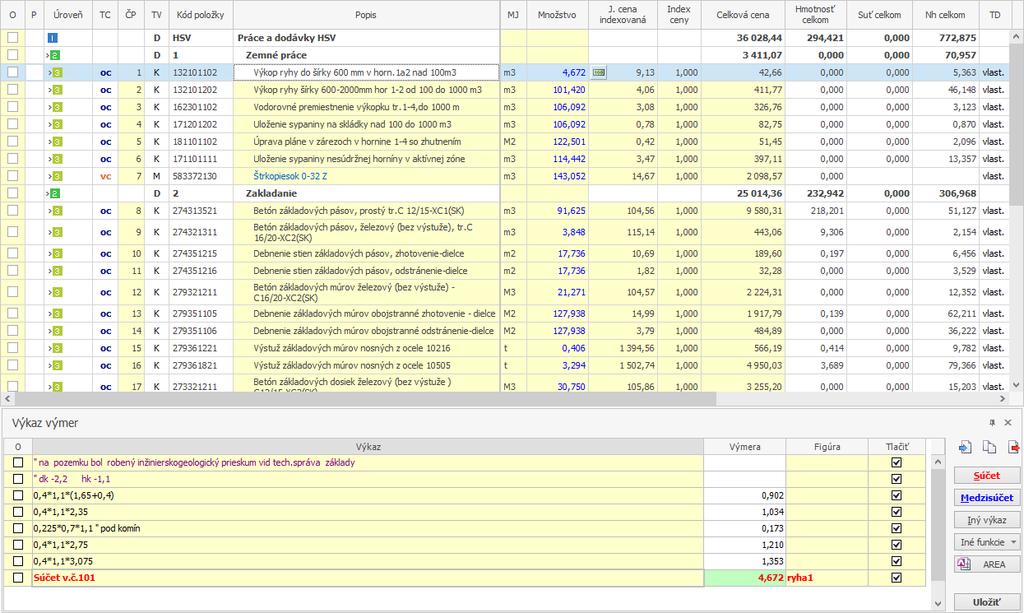Viewport: 1024px width, 613px height.
Task: Close the Výkaz výmer panel
Action: (1008, 422)
